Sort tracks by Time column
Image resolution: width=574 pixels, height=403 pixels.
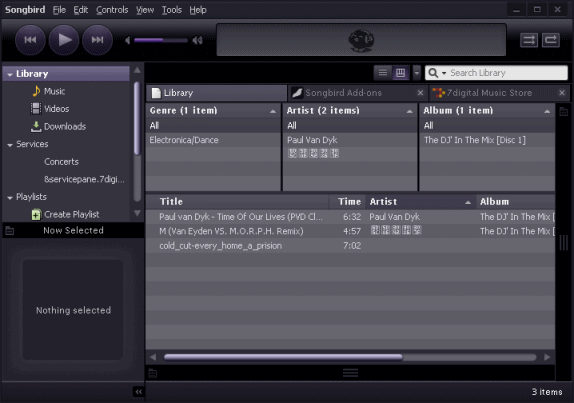click(347, 202)
